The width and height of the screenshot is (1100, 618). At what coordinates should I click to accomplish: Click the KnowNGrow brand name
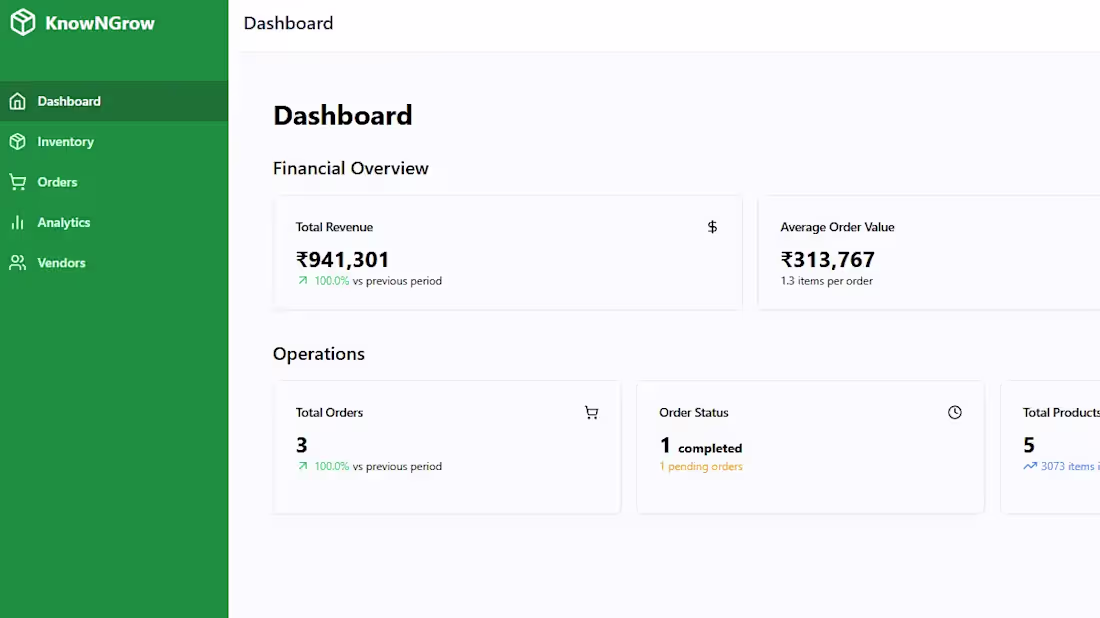100,23
